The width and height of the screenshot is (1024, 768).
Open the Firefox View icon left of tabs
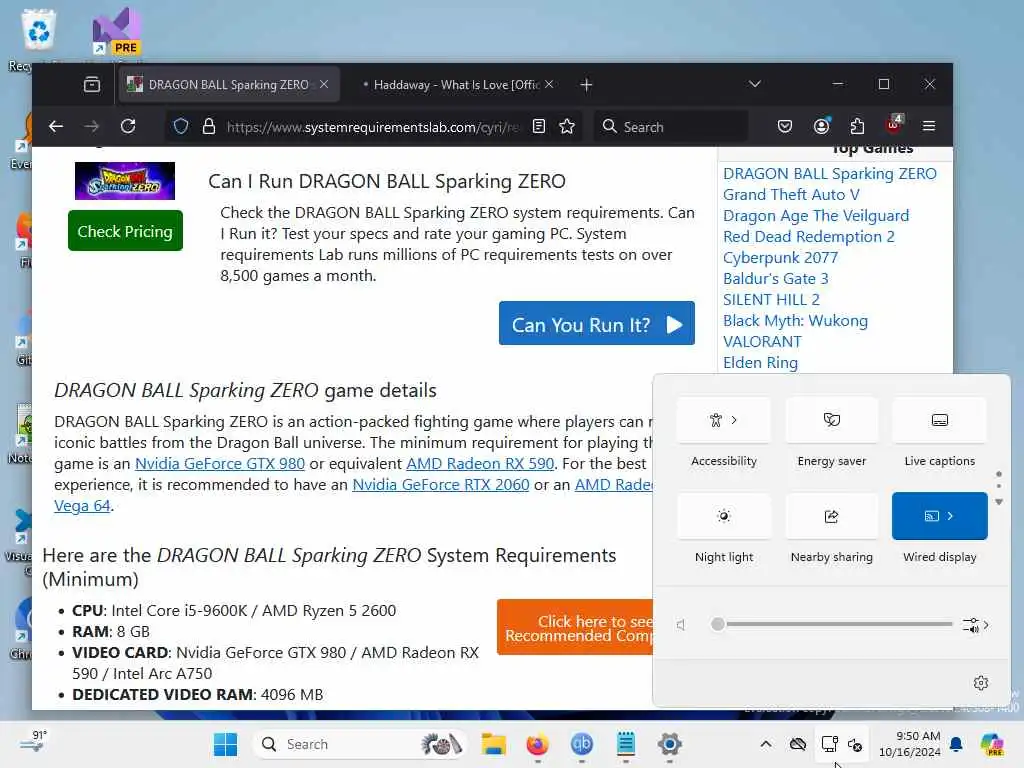click(92, 84)
